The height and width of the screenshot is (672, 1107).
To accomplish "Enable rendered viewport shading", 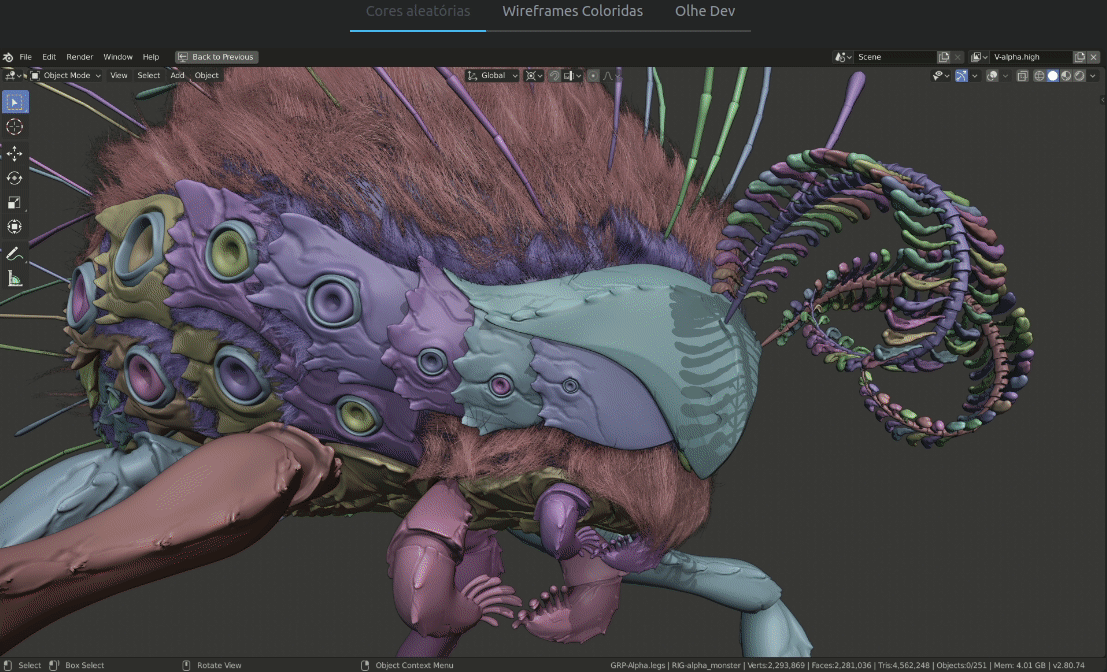I will [x=1078, y=75].
